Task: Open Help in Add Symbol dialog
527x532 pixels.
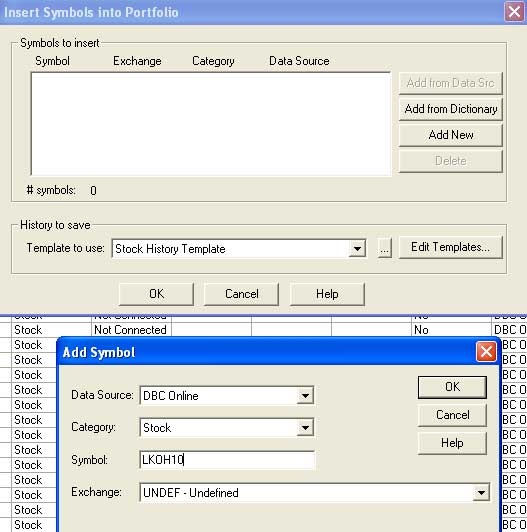Action: pyautogui.click(x=452, y=443)
